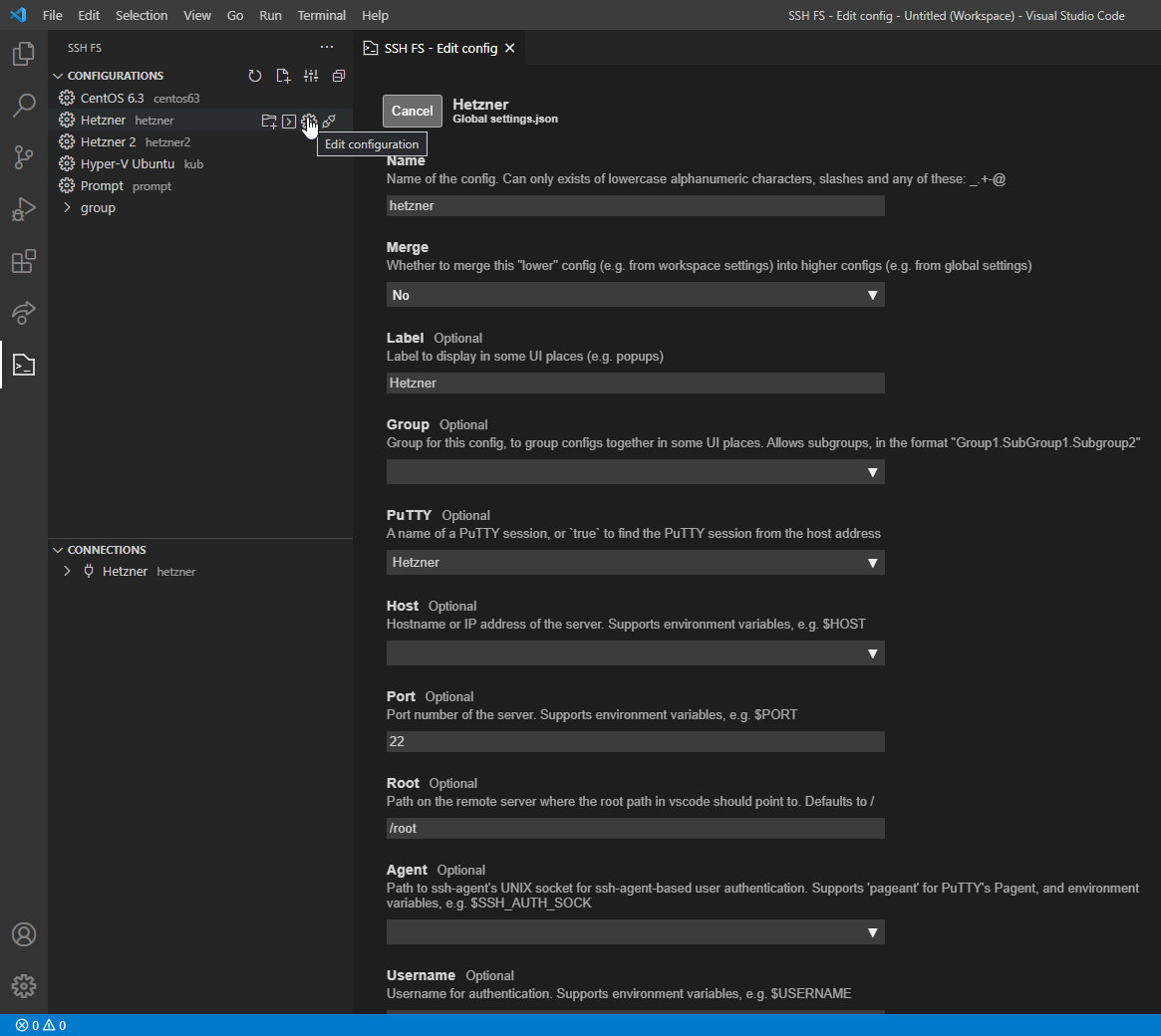Open the File menu

[53, 15]
